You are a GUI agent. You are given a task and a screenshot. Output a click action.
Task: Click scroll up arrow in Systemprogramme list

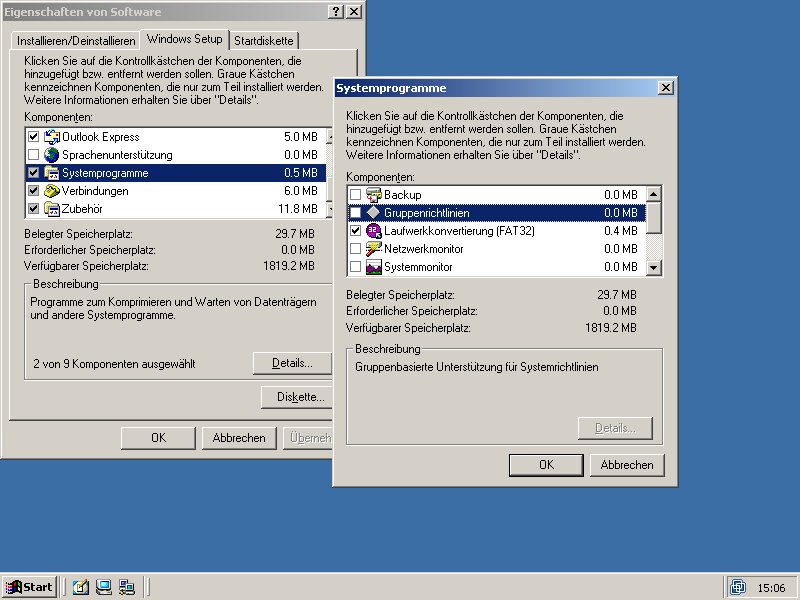click(654, 194)
